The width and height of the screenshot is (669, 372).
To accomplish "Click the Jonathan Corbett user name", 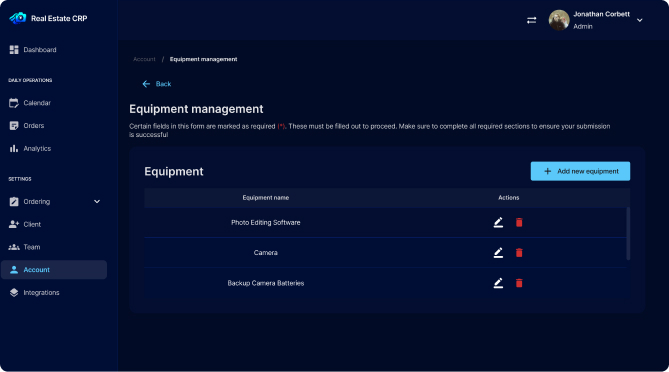I will point(601,14).
